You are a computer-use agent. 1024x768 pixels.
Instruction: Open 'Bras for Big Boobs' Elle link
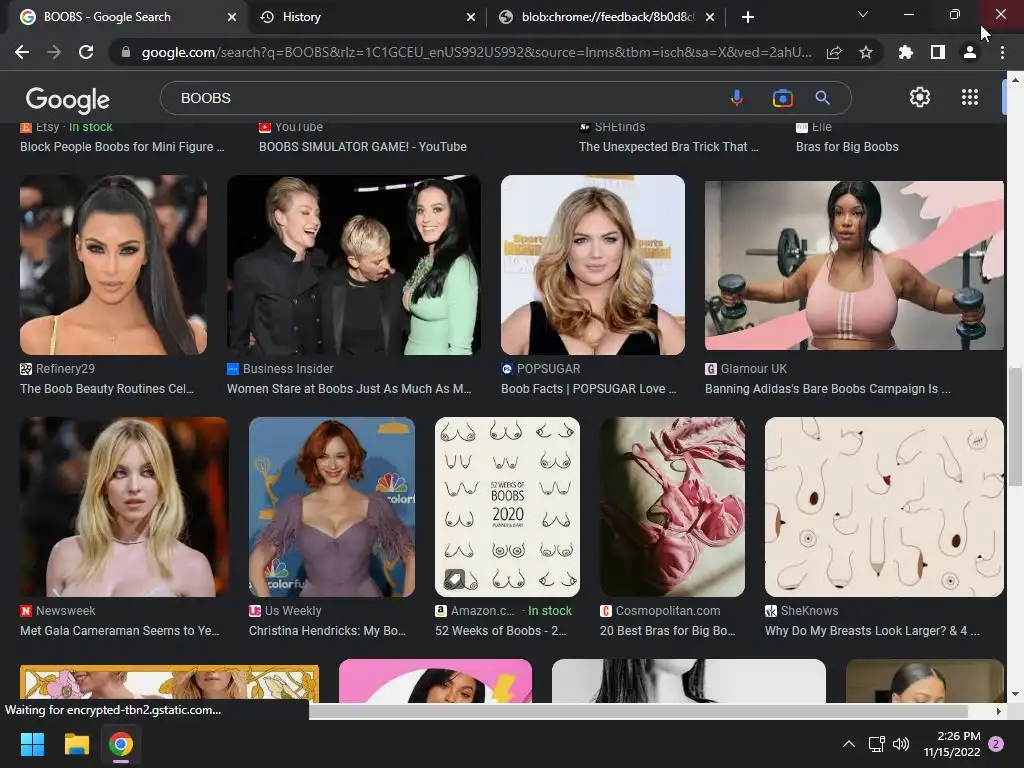[x=847, y=147]
